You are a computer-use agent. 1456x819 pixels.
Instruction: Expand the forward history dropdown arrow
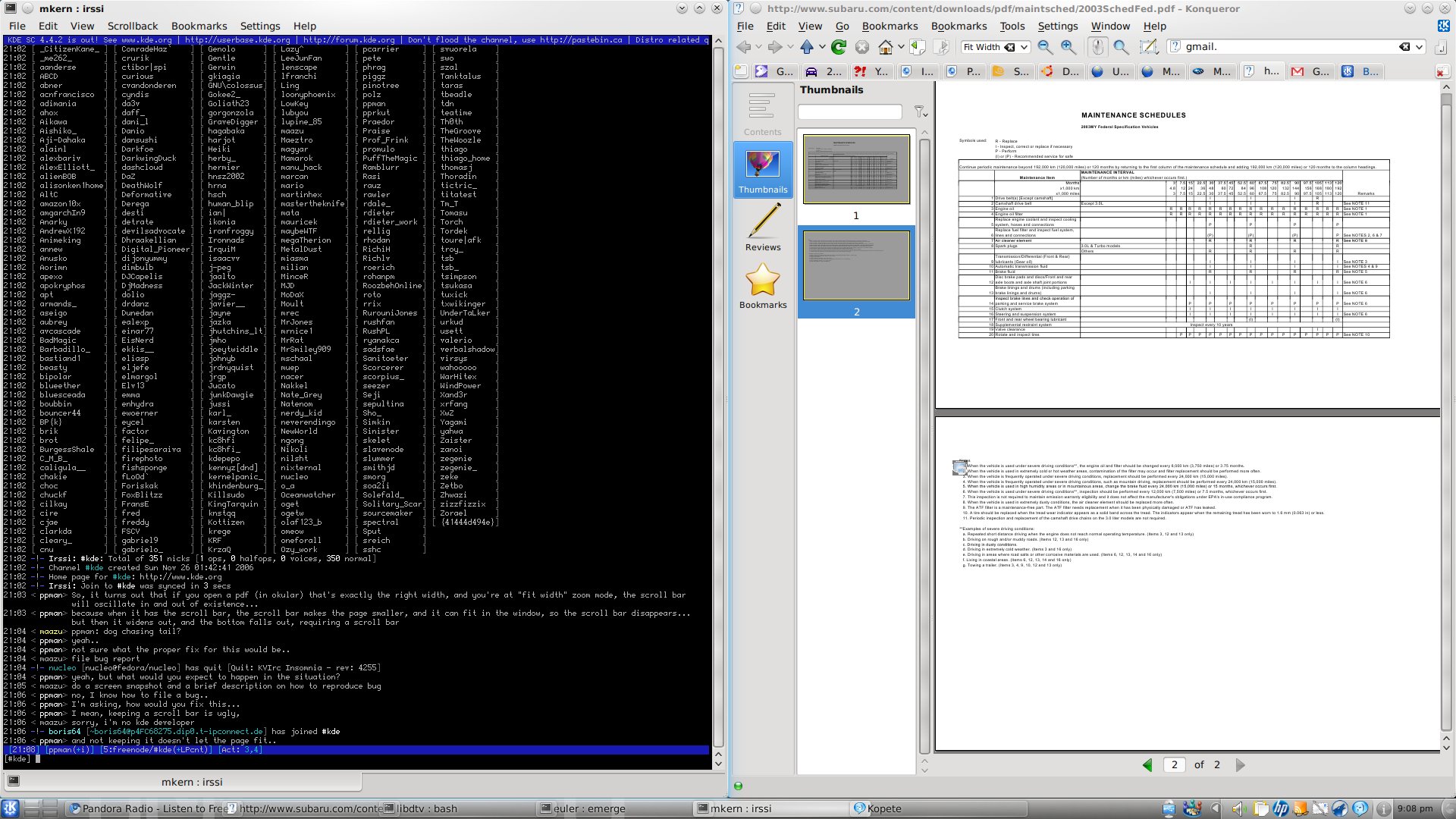click(790, 47)
